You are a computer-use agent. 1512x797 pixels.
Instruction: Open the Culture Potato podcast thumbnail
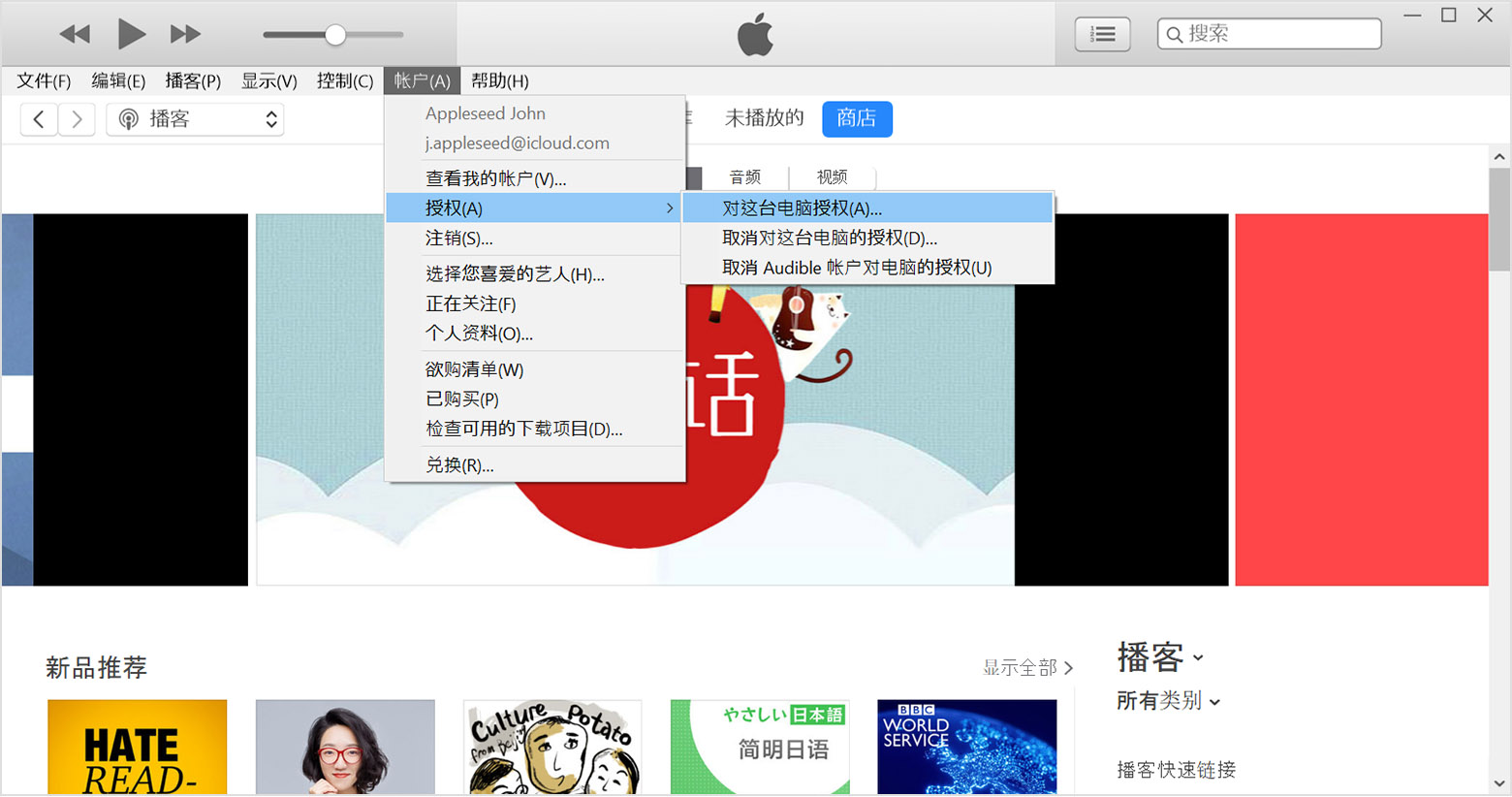[552, 748]
